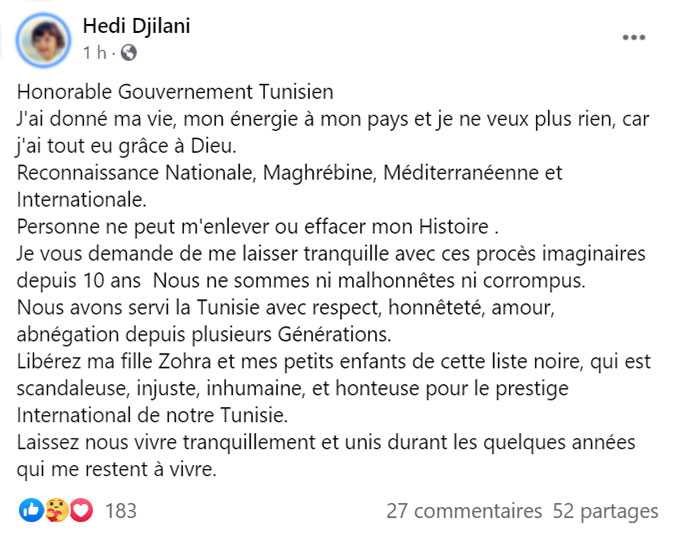View the 52 partages list
Viewport: 675px width, 535px height.
(x=605, y=511)
